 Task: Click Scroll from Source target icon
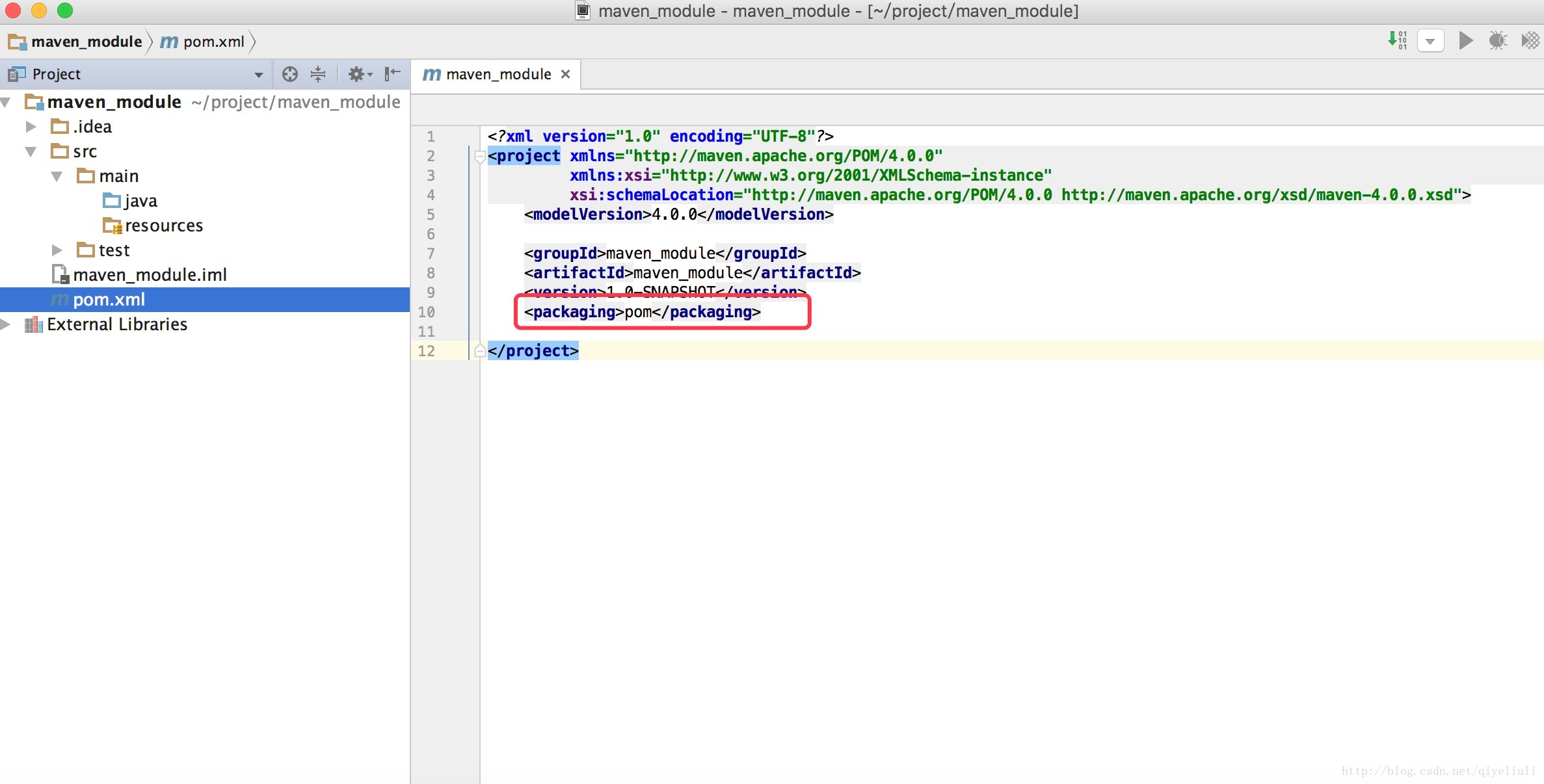[290, 74]
